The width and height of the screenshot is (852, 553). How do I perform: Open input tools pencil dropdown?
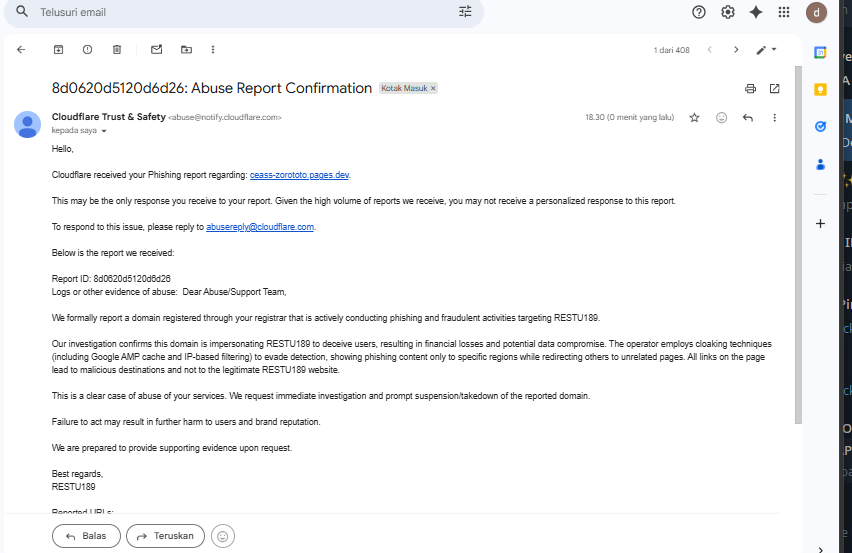point(767,49)
